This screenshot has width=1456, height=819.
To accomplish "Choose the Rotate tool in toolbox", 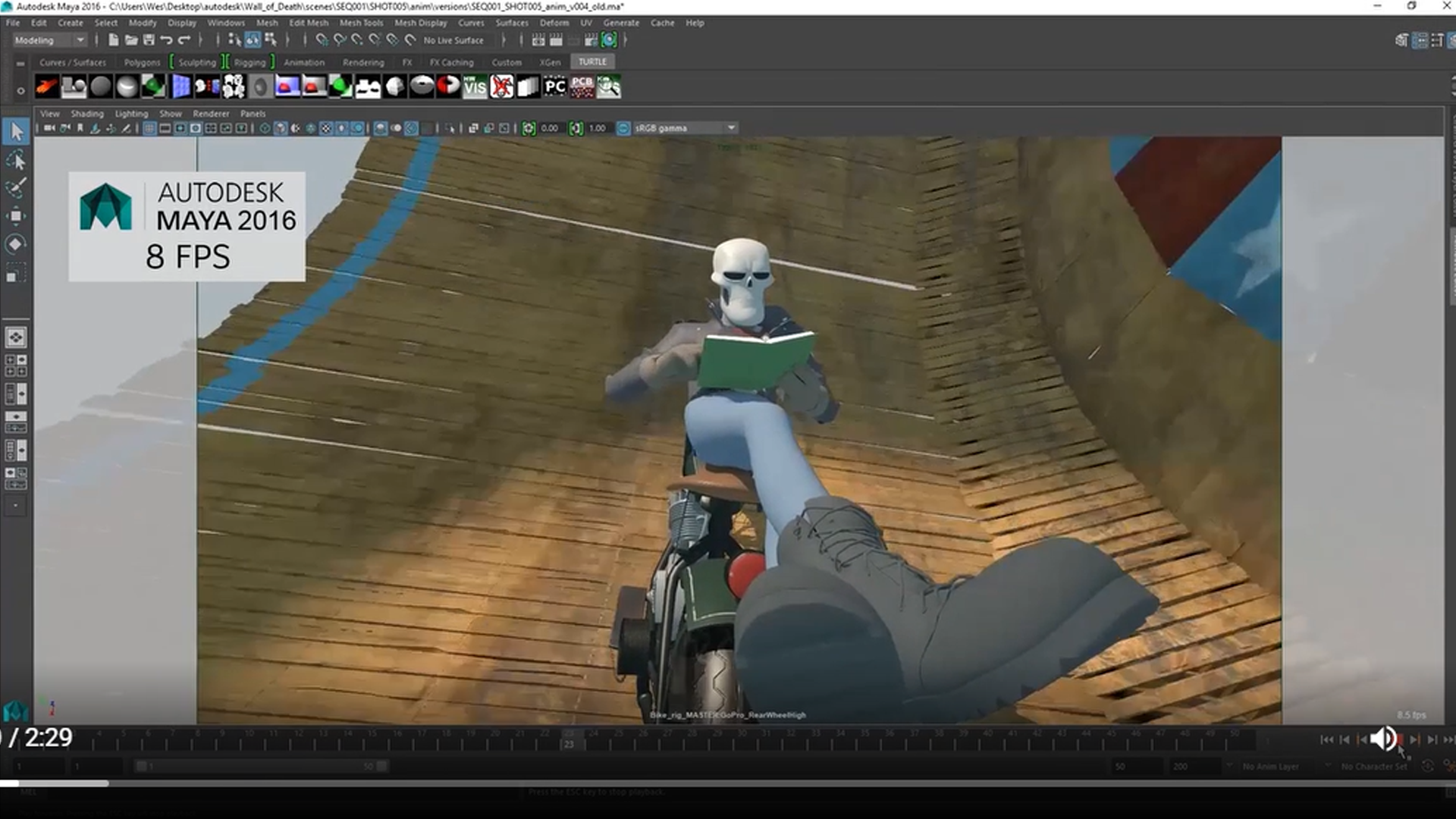I will coord(16,244).
